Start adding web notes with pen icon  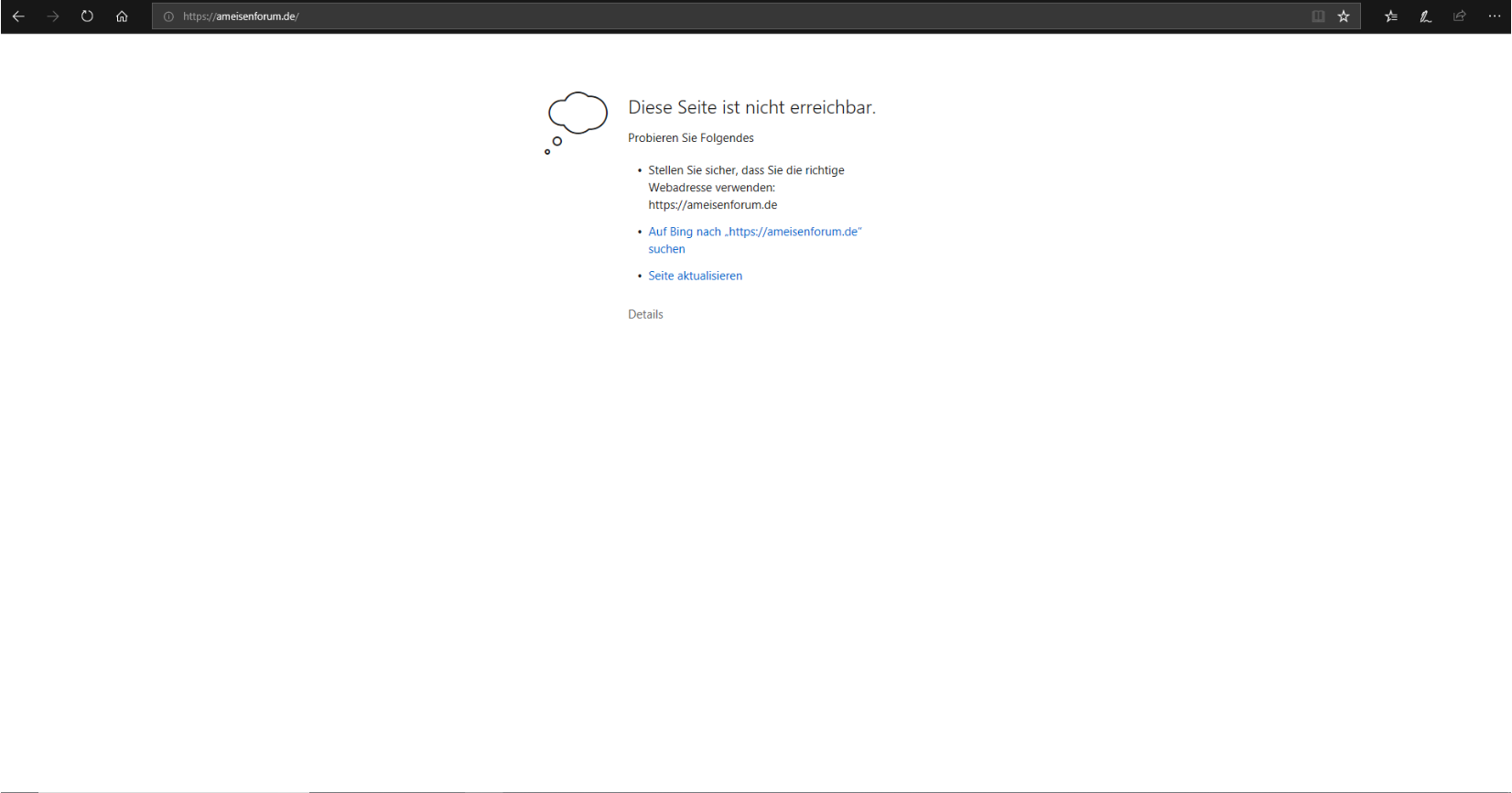(x=1425, y=16)
